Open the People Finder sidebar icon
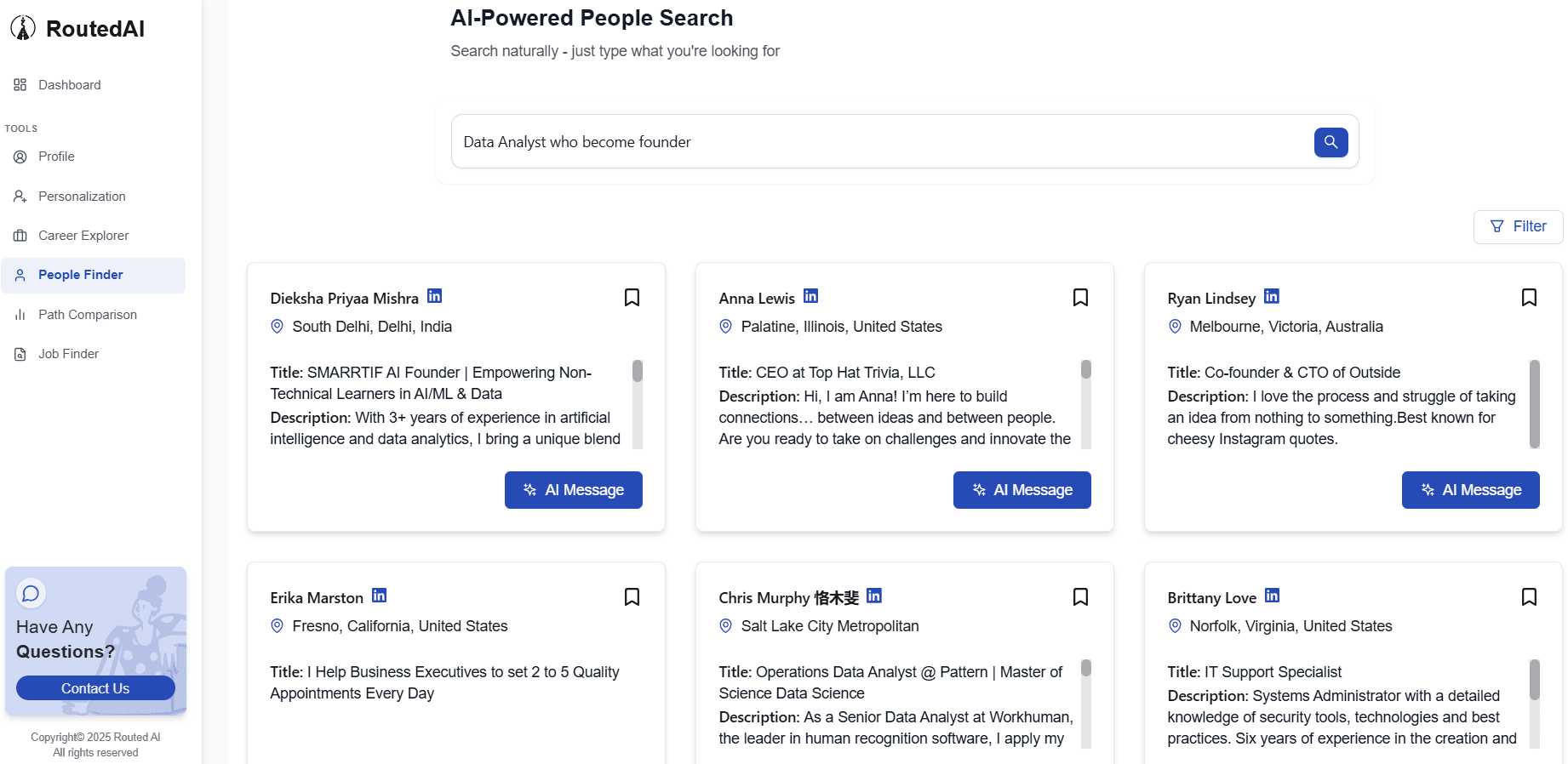The height and width of the screenshot is (764, 1568). [20, 275]
